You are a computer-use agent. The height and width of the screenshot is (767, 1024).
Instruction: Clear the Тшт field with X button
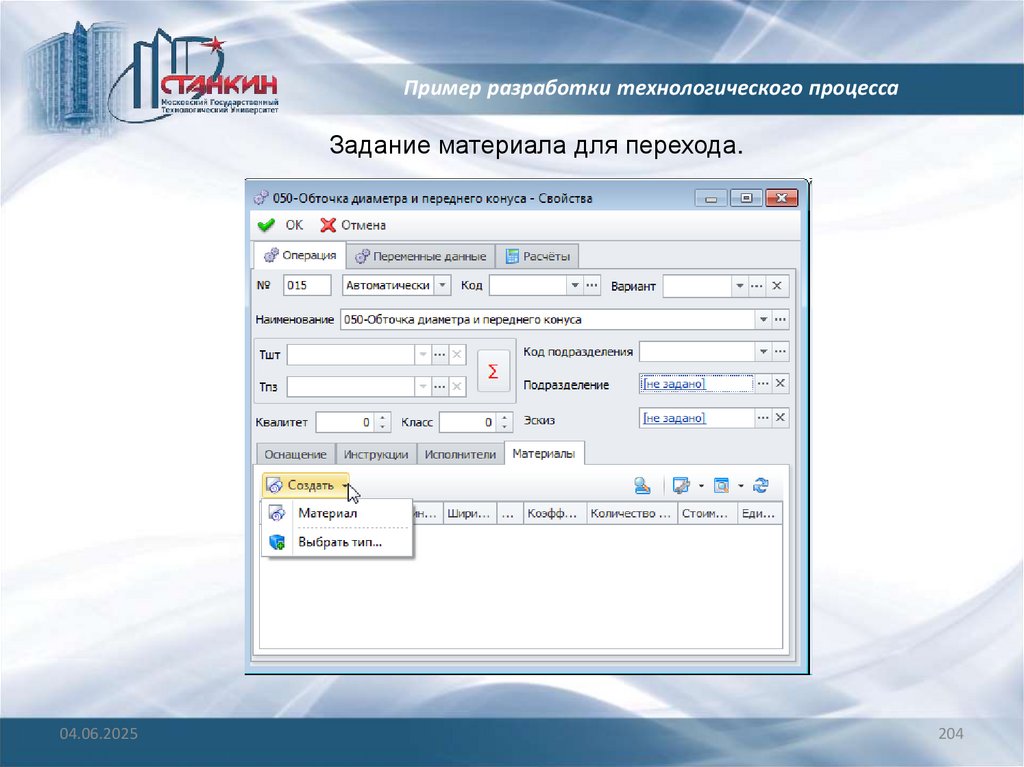[456, 355]
